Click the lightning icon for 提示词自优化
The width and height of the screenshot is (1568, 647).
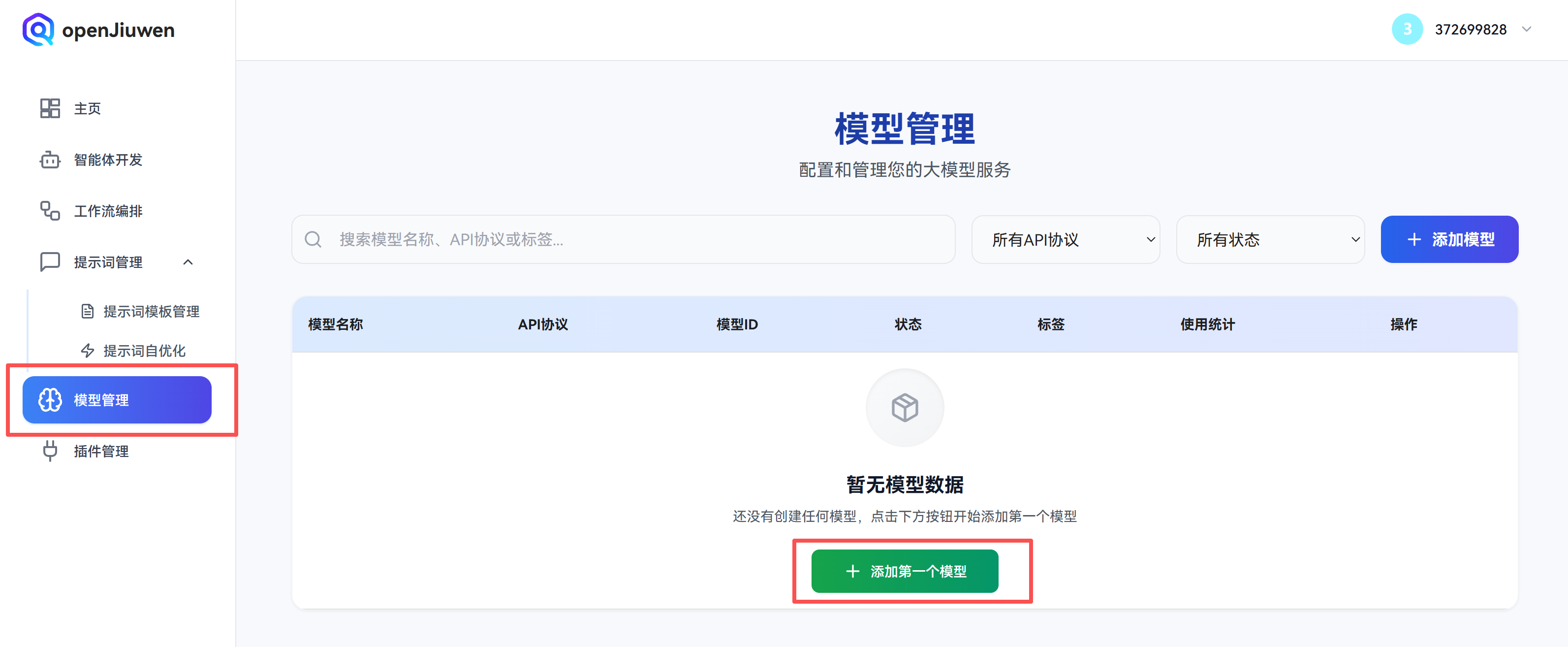(88, 350)
